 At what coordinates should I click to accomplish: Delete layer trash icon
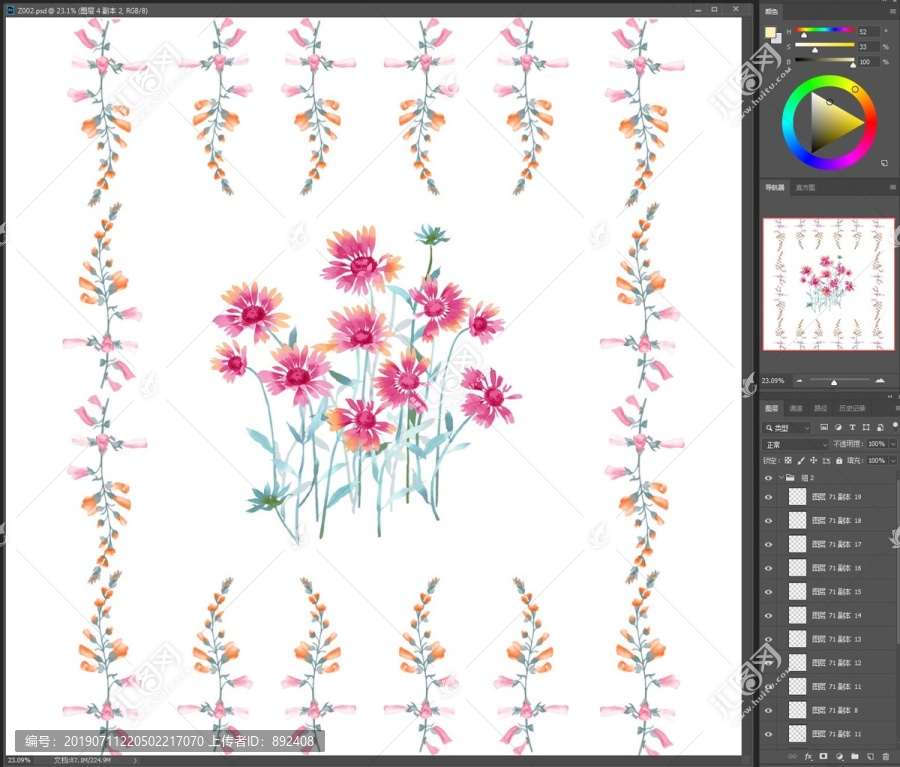tap(886, 757)
